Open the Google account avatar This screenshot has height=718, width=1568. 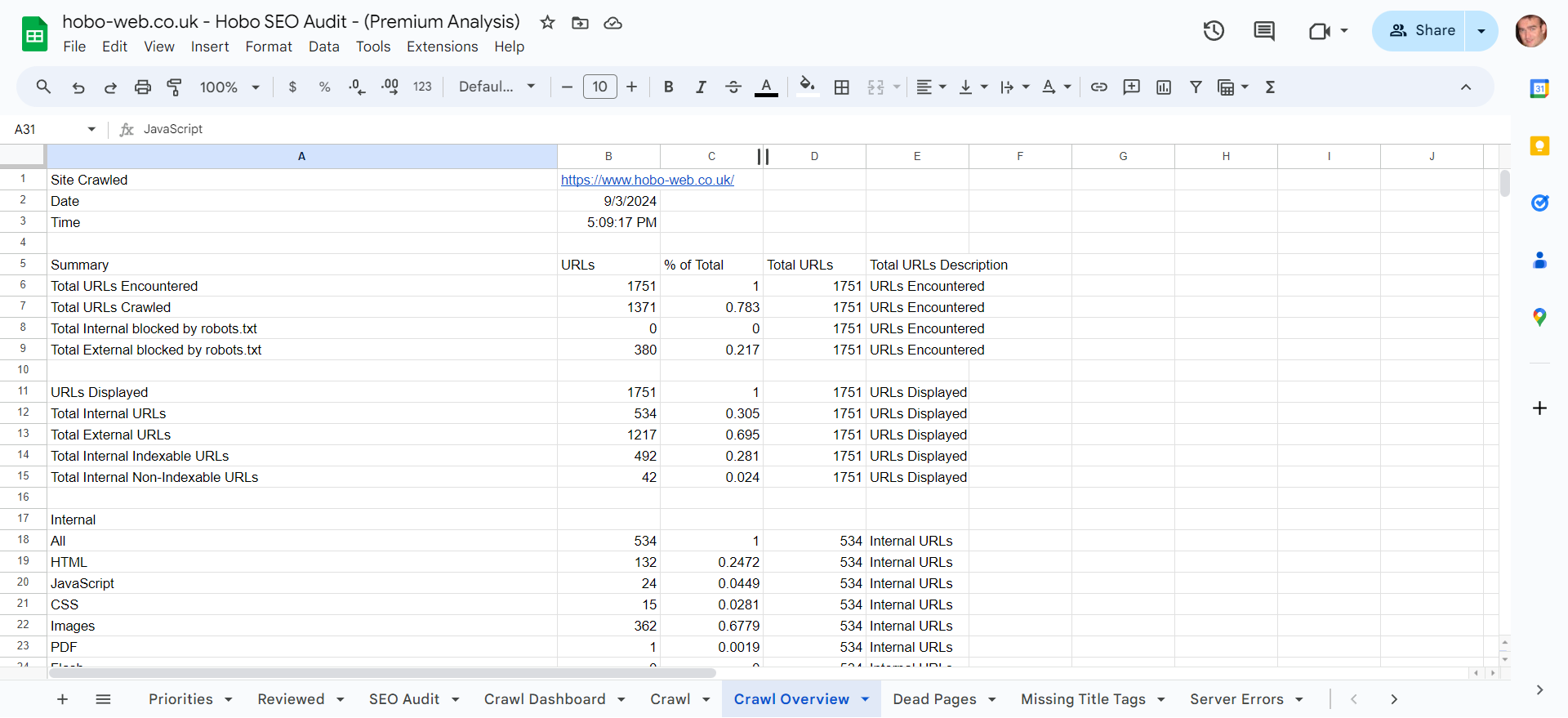coord(1531,31)
